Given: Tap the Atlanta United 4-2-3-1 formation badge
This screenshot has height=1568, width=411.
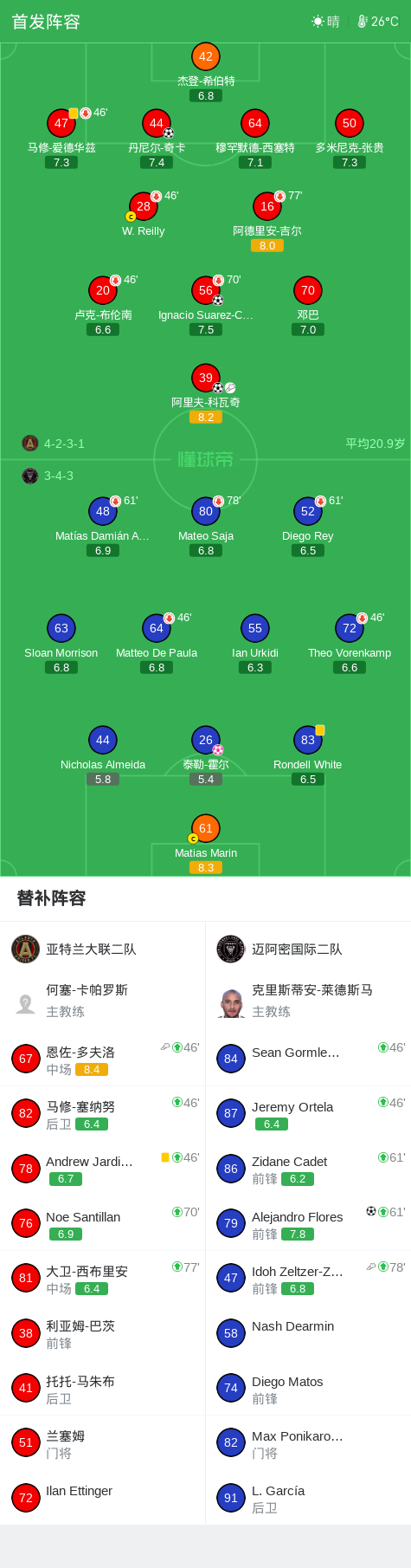Looking at the screenshot, I should 30,444.
